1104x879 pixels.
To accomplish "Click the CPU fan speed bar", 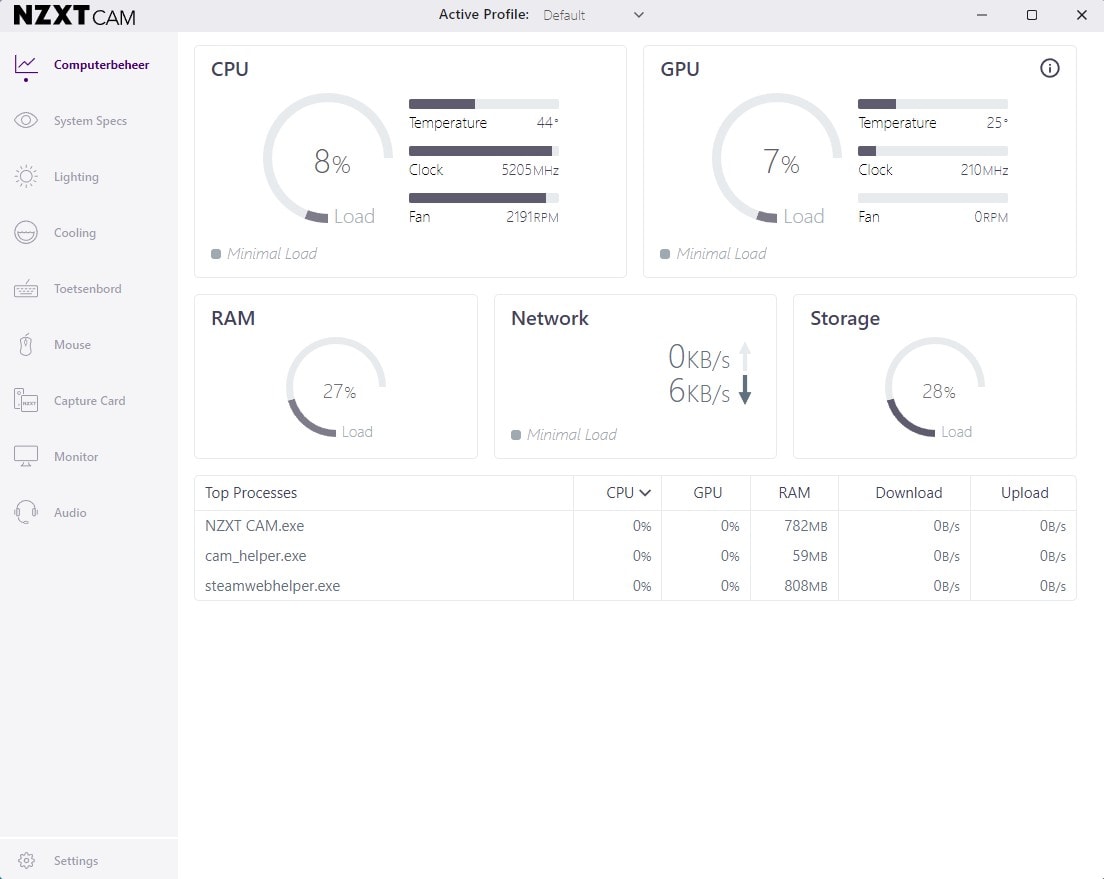I will point(484,198).
